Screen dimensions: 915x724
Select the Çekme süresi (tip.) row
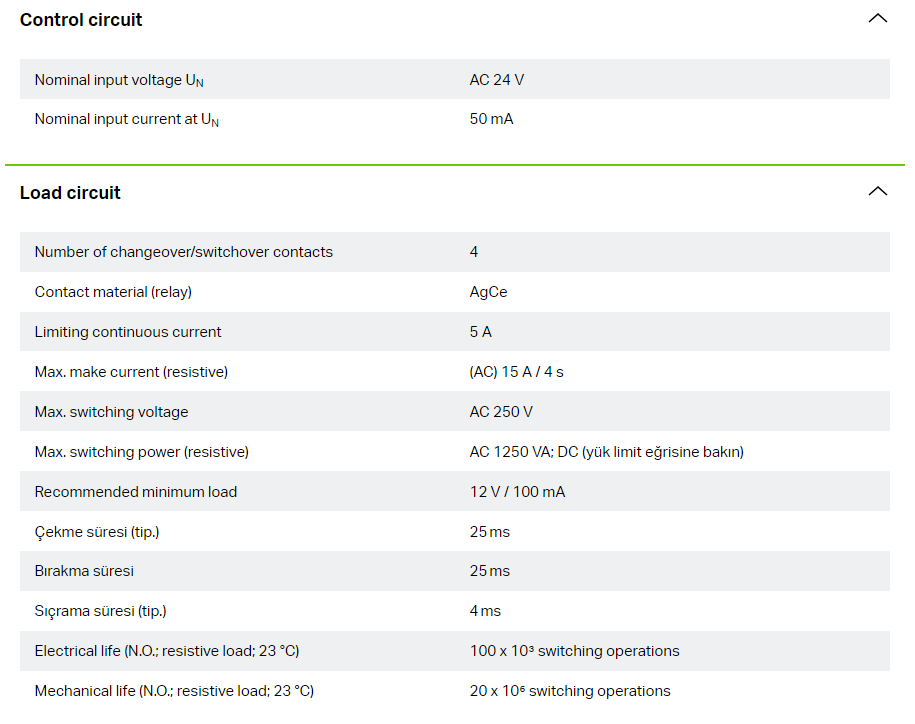(455, 531)
